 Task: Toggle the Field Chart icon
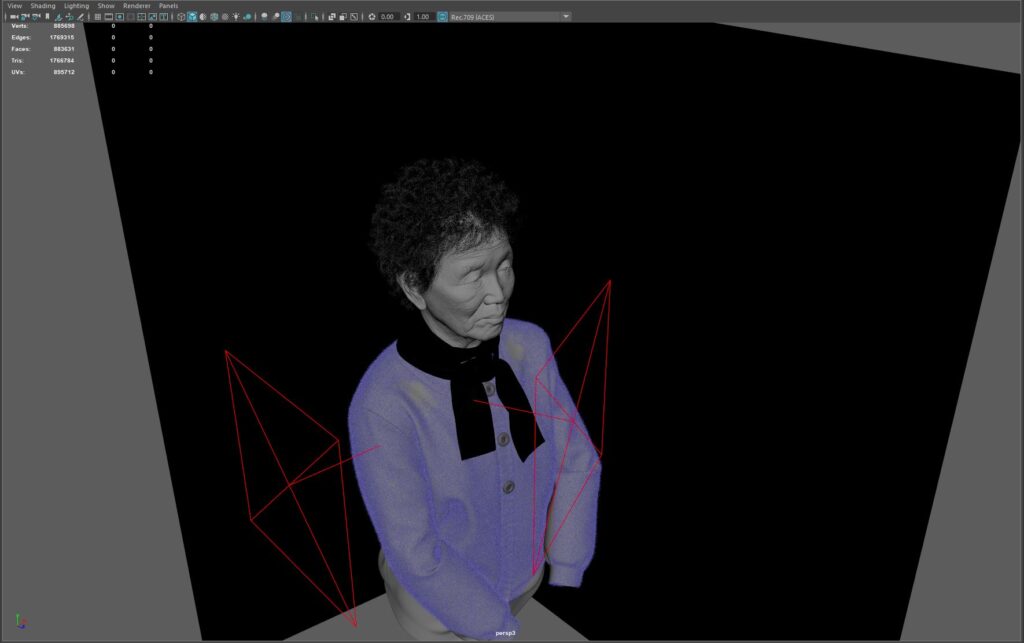(x=141, y=16)
